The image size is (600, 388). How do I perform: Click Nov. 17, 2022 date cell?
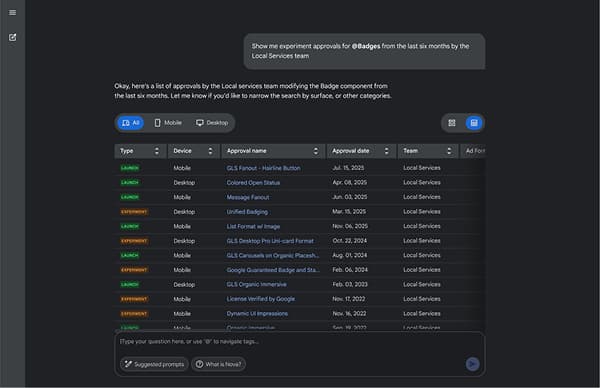(349, 299)
